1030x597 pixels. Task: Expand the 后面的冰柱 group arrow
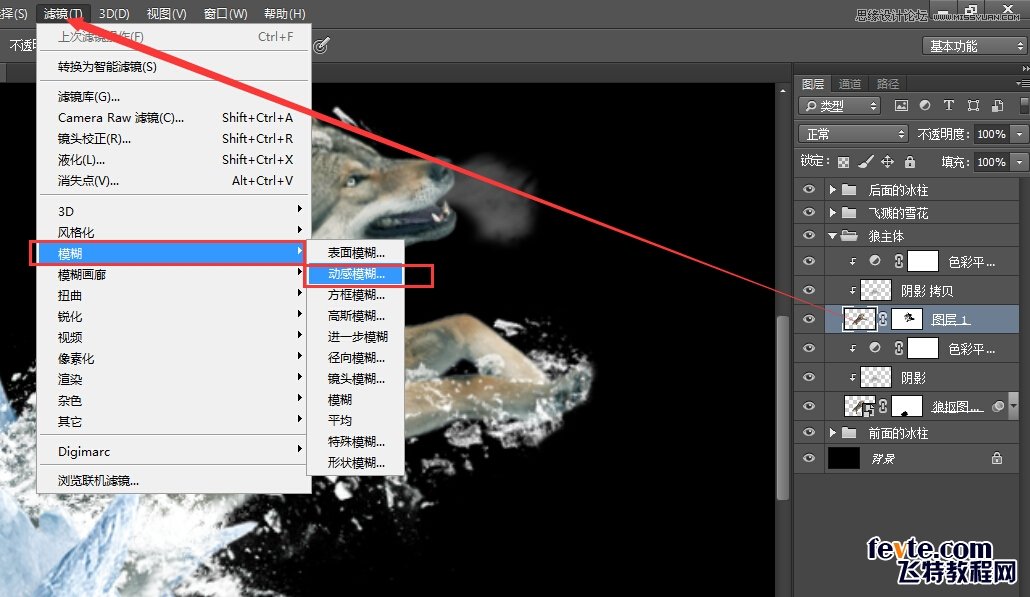tap(832, 190)
